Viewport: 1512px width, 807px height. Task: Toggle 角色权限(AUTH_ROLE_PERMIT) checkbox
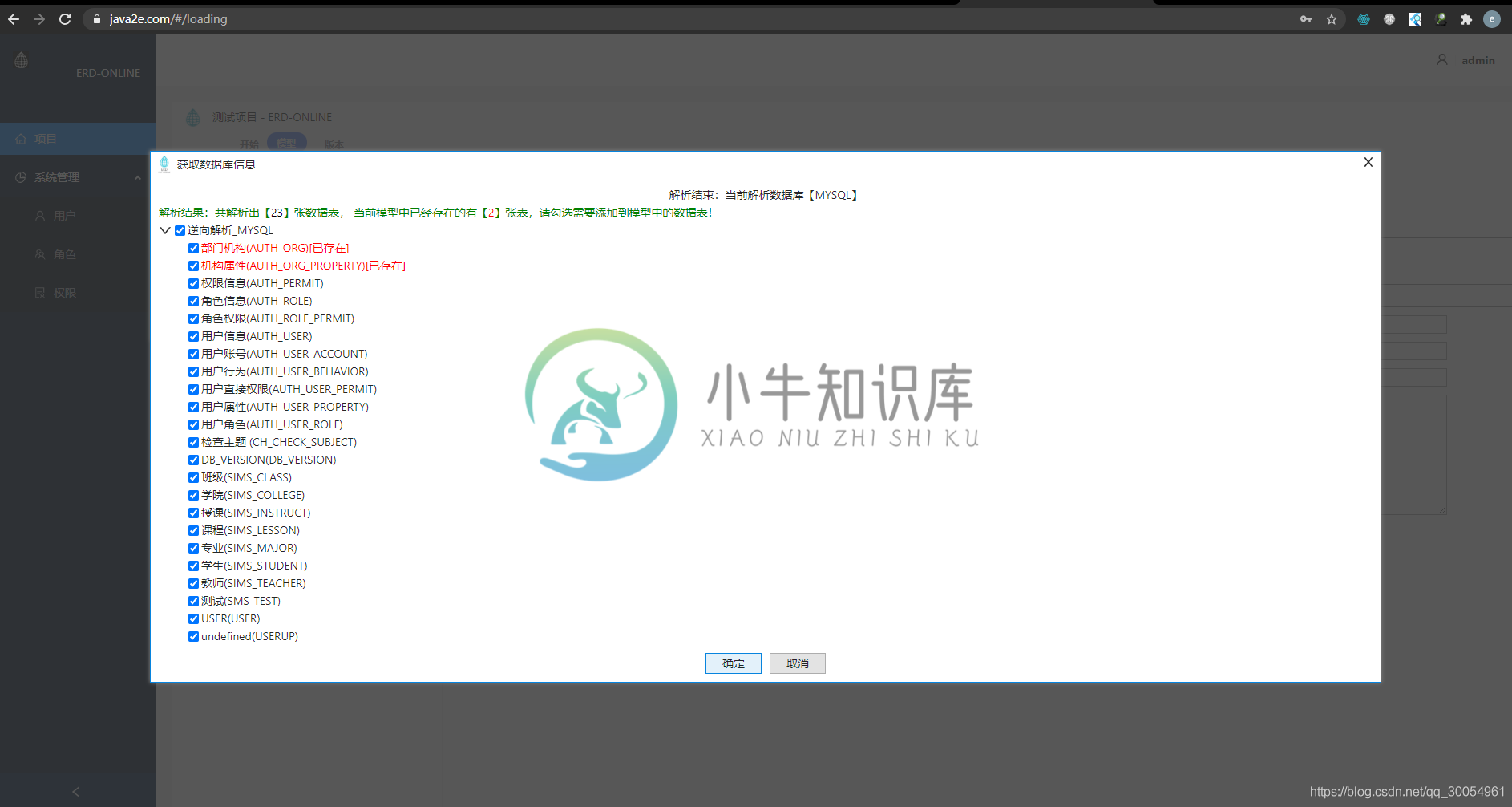click(193, 318)
